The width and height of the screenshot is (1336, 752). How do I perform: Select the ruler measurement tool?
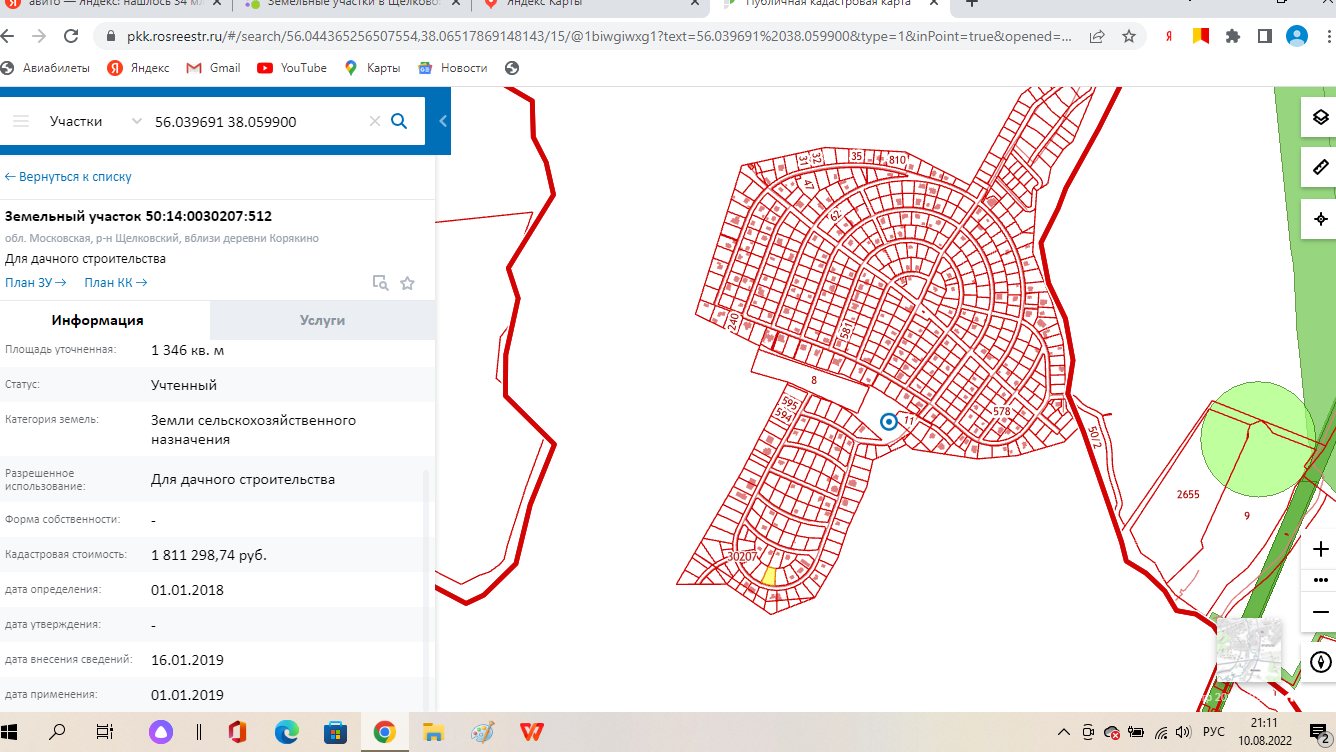pos(1320,167)
